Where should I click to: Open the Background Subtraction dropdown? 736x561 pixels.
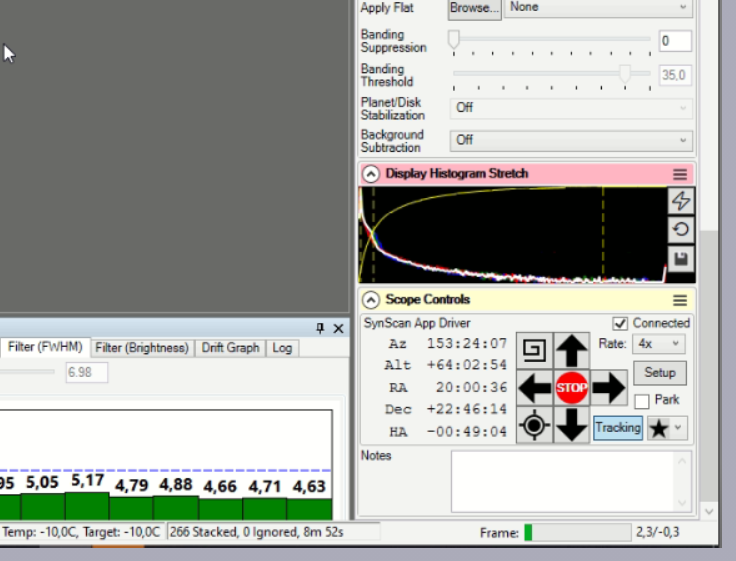(571, 140)
